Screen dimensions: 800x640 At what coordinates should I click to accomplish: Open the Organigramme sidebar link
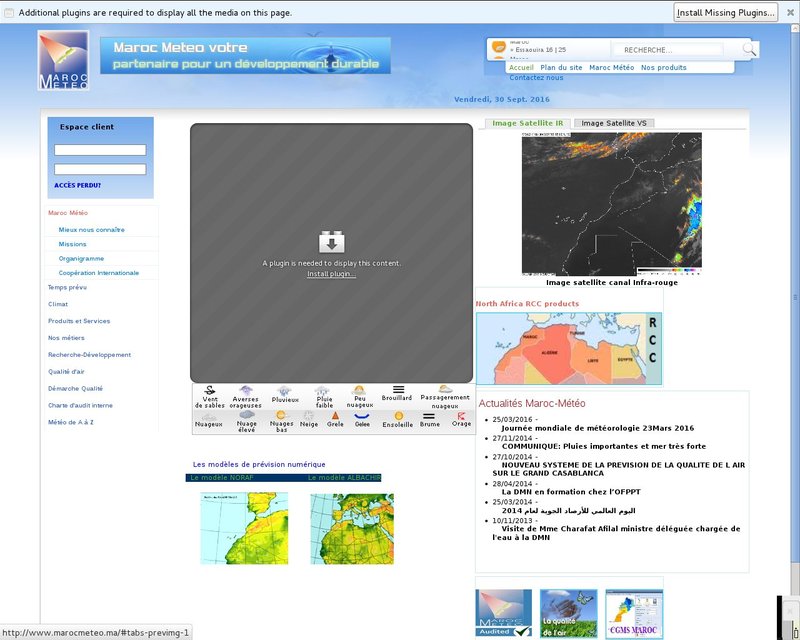pyautogui.click(x=81, y=258)
